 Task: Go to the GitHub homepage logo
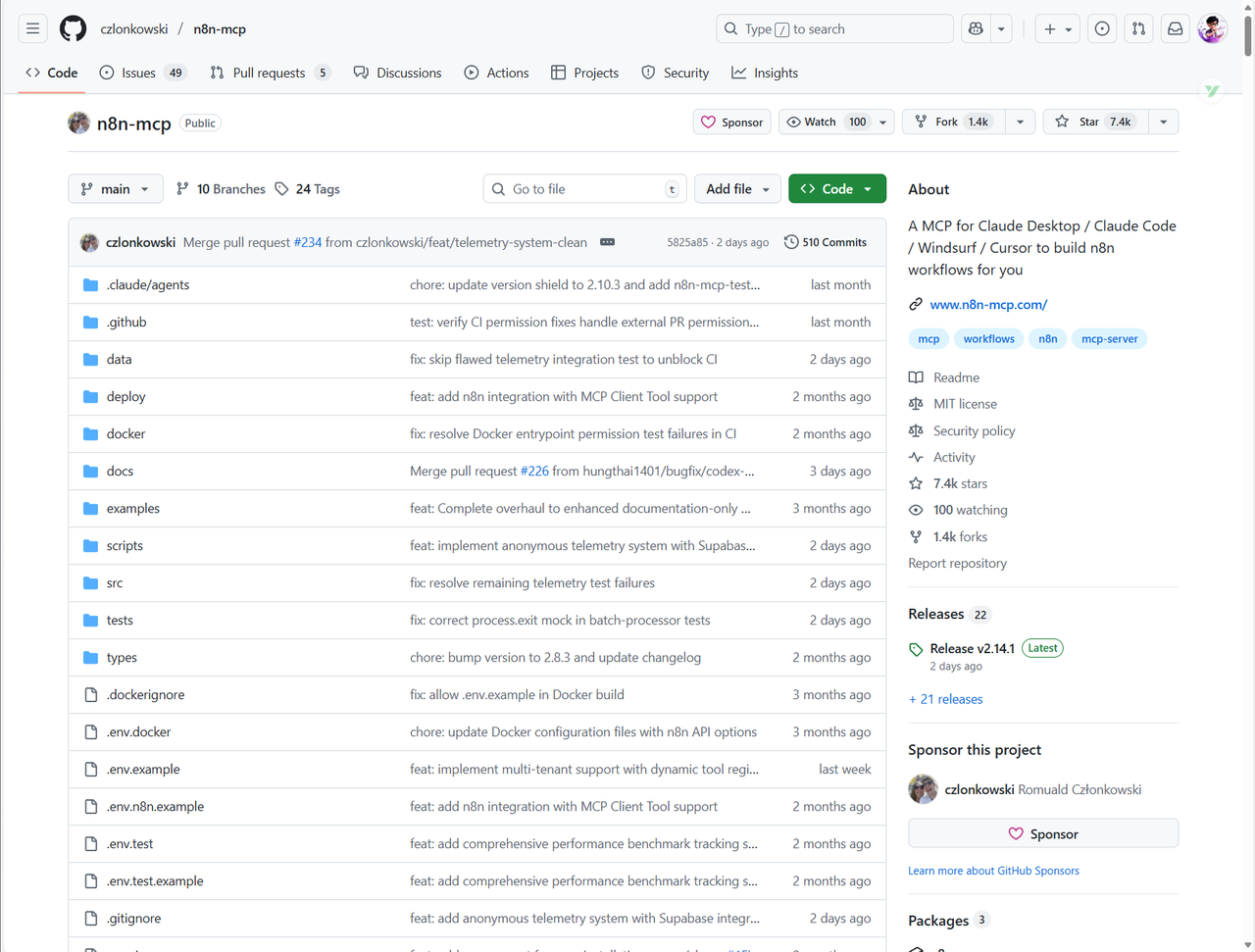[73, 28]
